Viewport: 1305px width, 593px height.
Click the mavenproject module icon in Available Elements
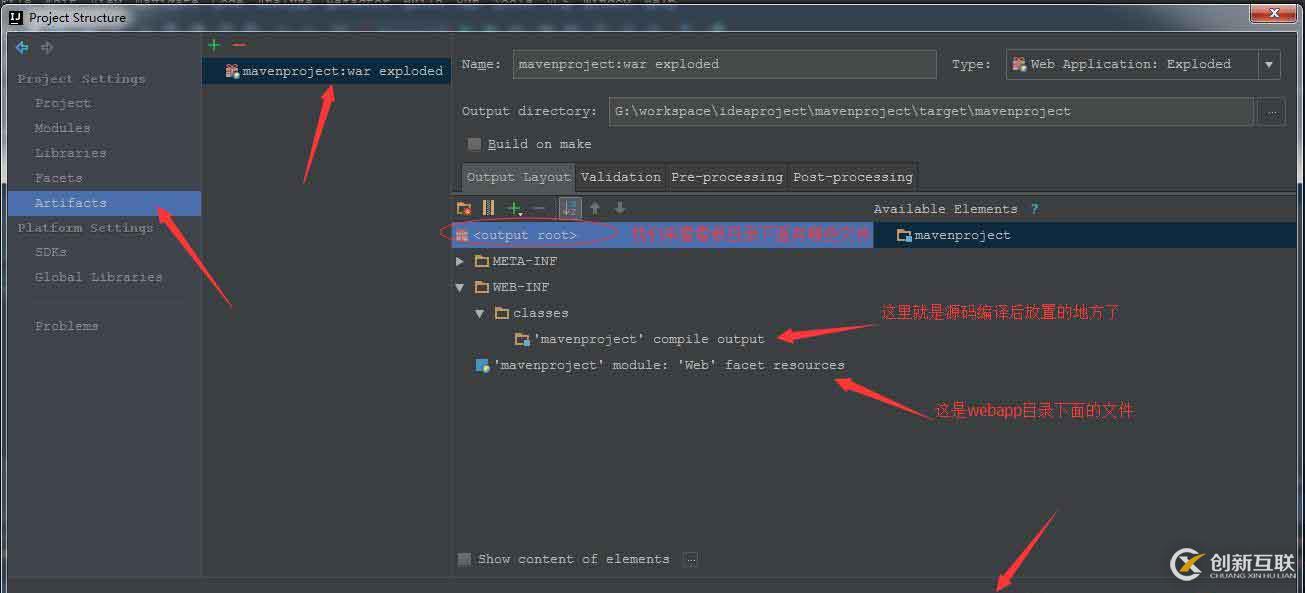tap(904, 235)
